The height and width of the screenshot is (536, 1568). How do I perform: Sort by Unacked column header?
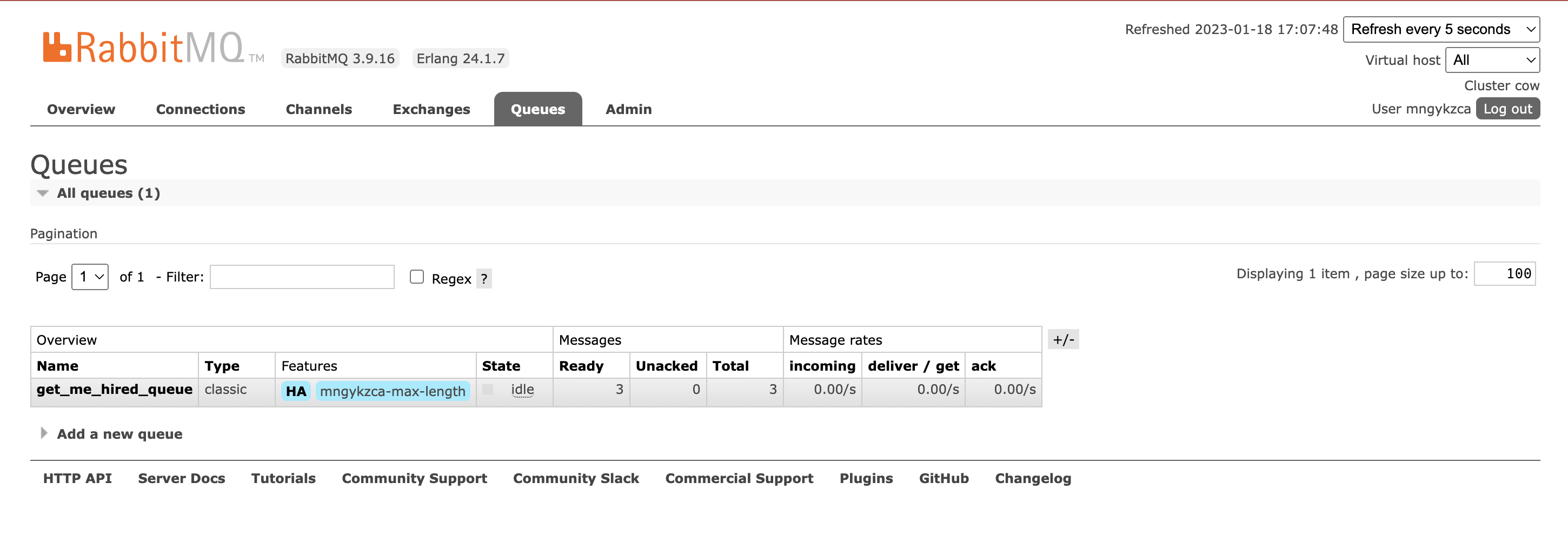point(667,366)
